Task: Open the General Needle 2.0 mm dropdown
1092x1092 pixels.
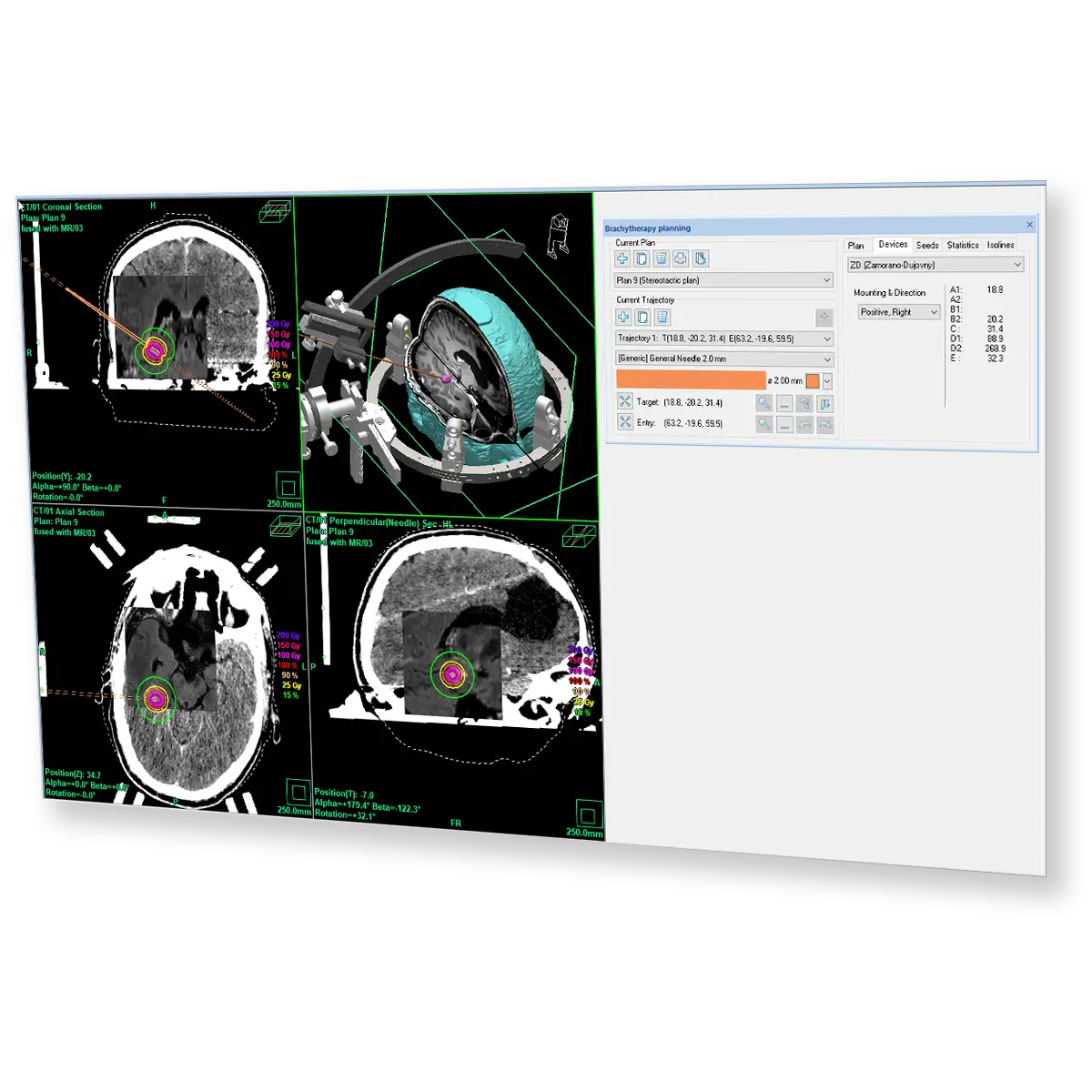Action: [x=826, y=359]
